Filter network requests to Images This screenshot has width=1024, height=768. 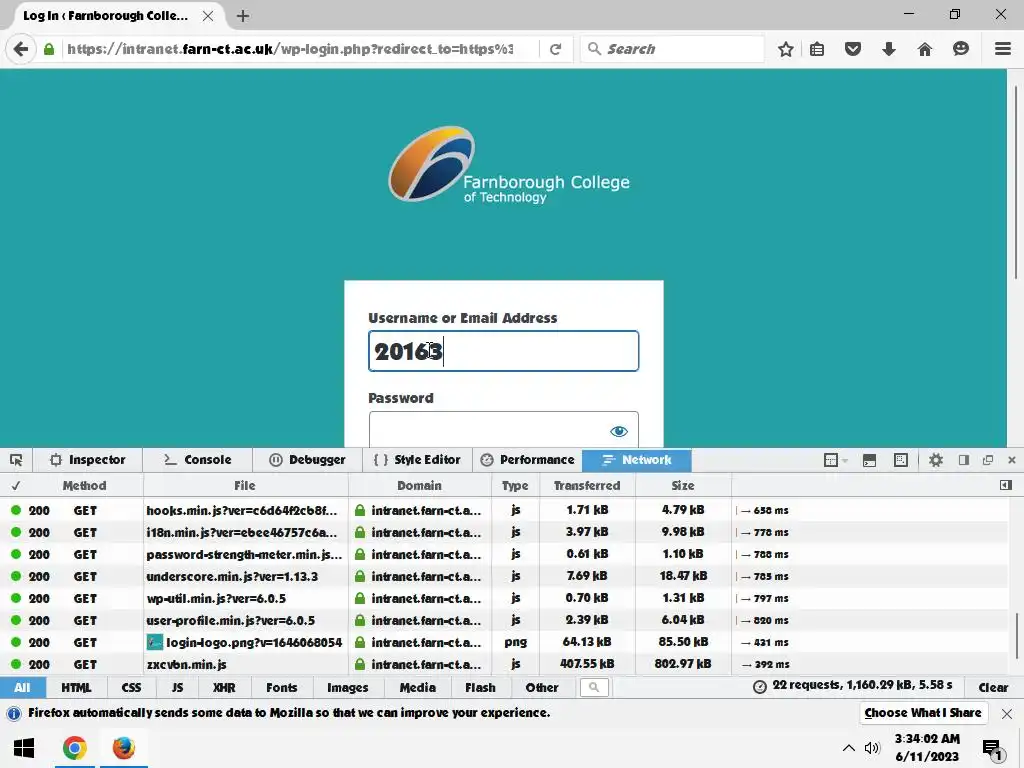(x=347, y=687)
